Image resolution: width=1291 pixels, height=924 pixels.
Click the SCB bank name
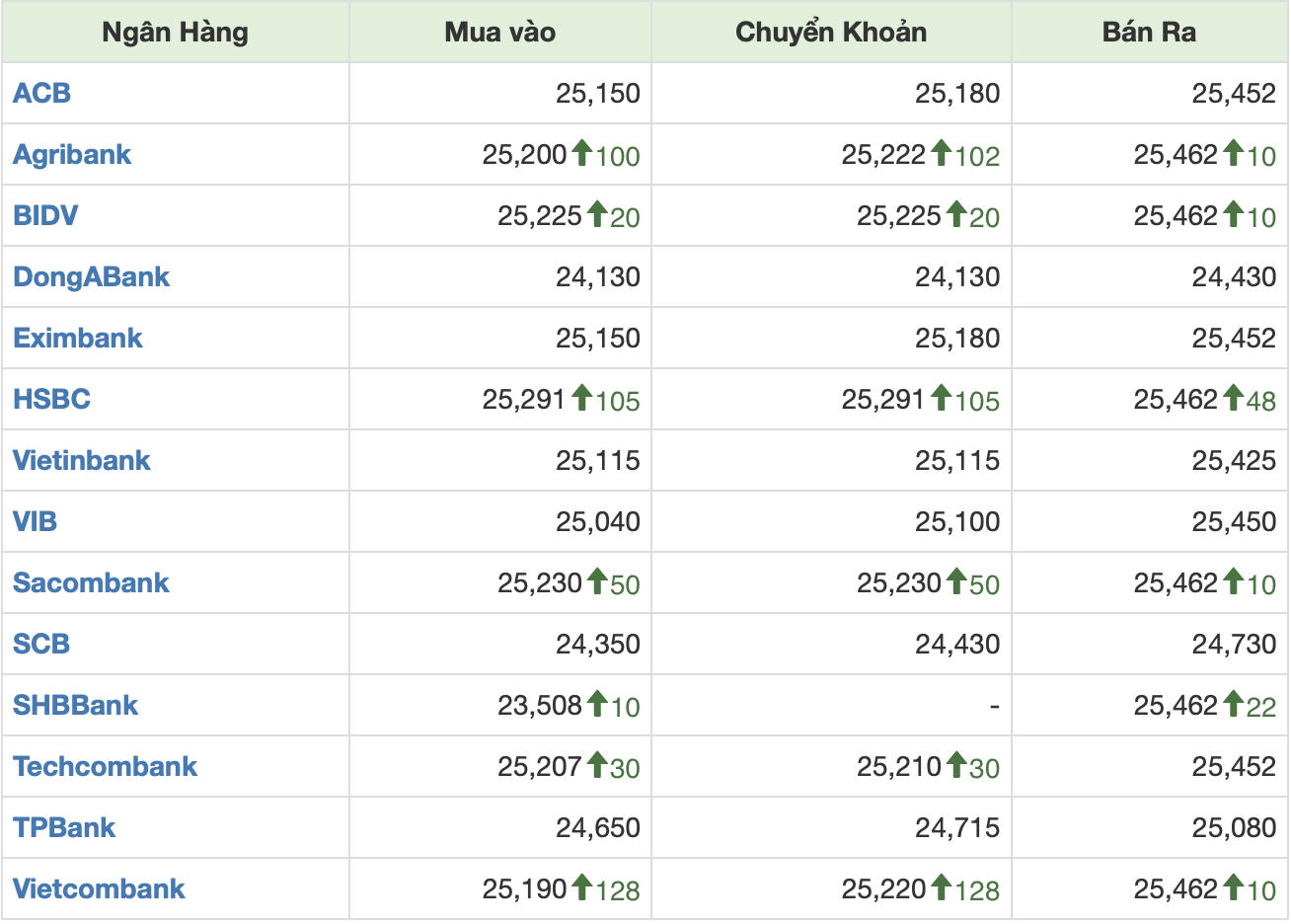tap(41, 644)
